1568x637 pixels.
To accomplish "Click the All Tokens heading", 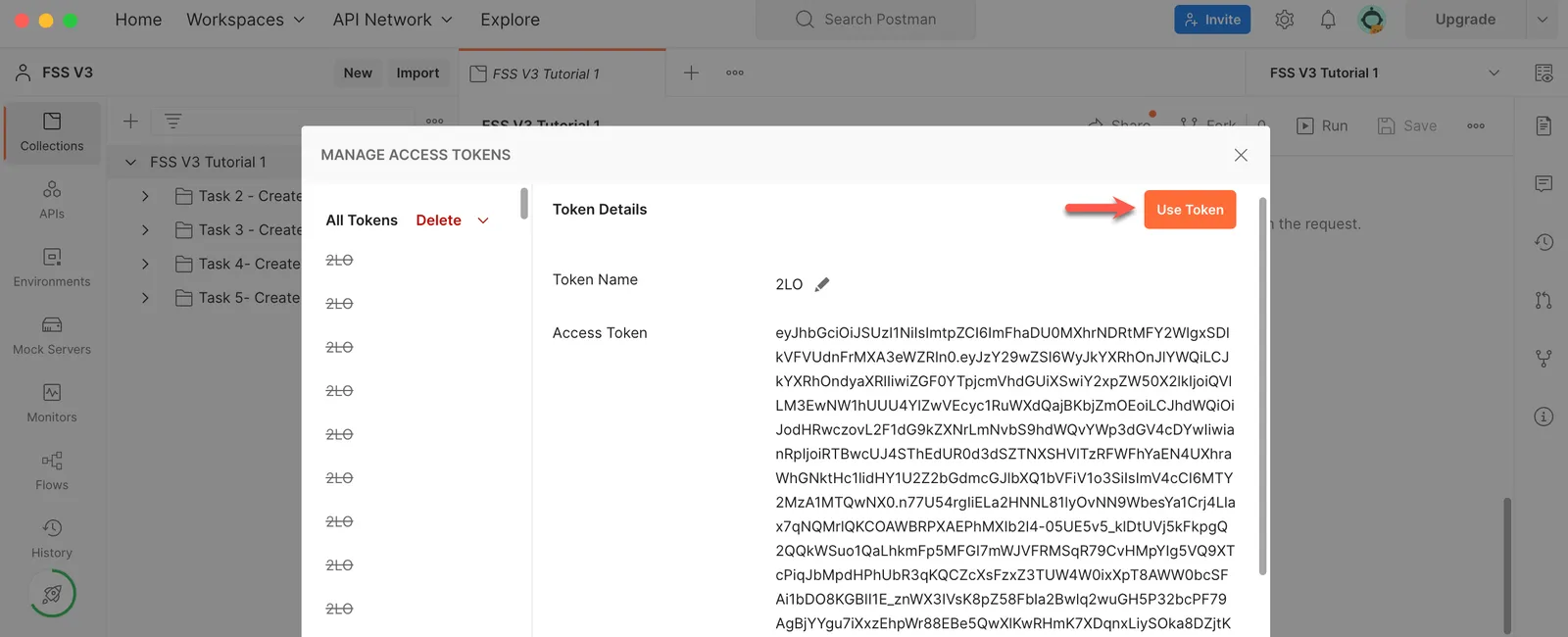I will [362, 220].
